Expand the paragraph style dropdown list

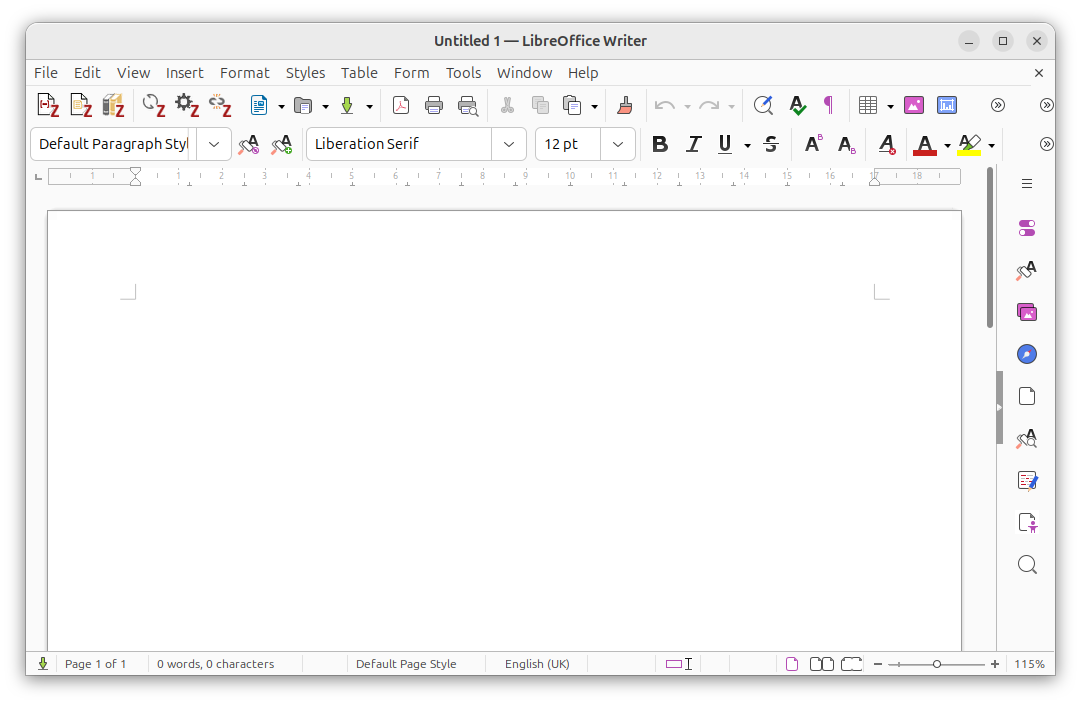[x=214, y=144]
